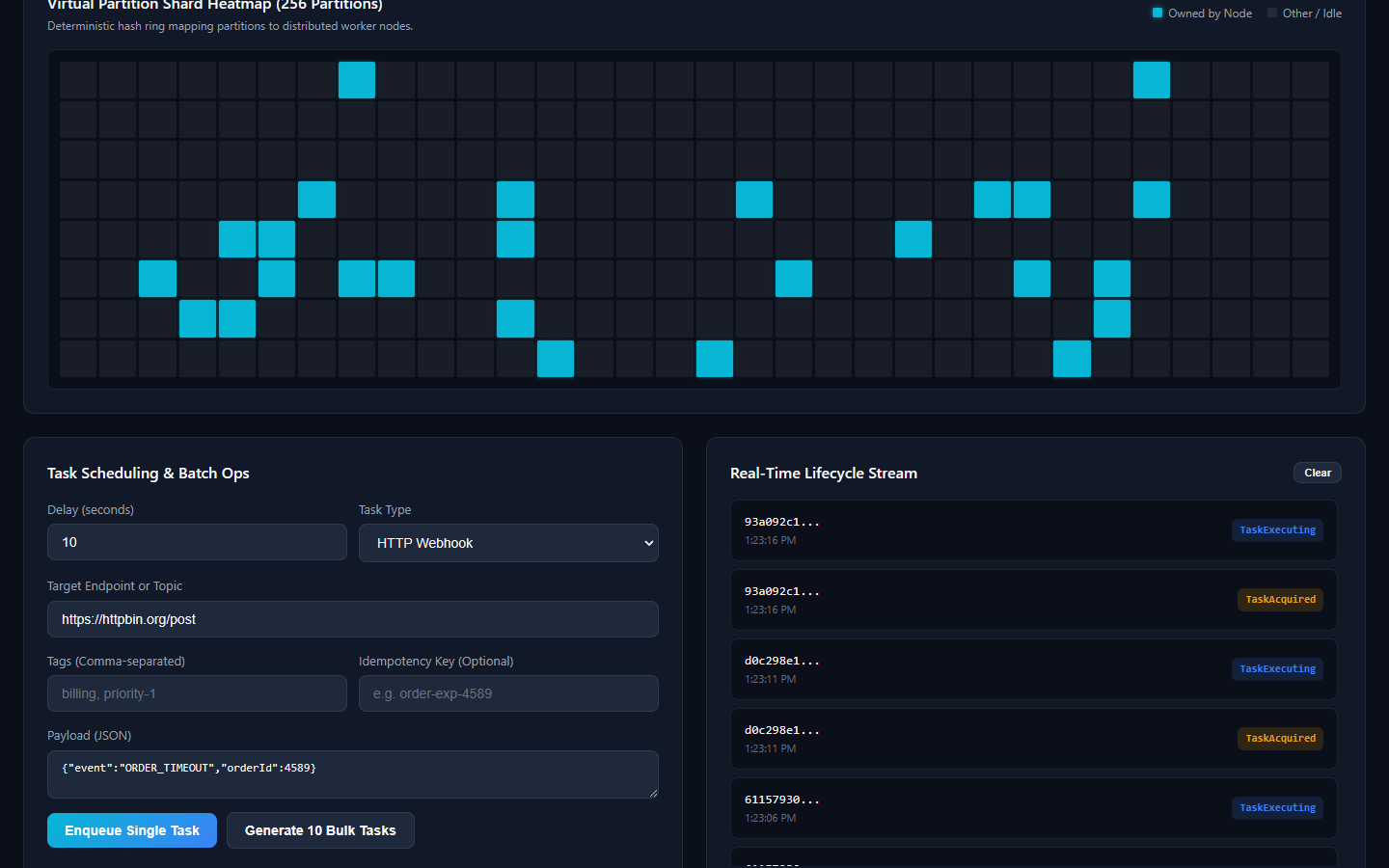The image size is (1389, 868).
Task: Select TaskExecuting badge for d0c298e1
Action: tap(1277, 669)
